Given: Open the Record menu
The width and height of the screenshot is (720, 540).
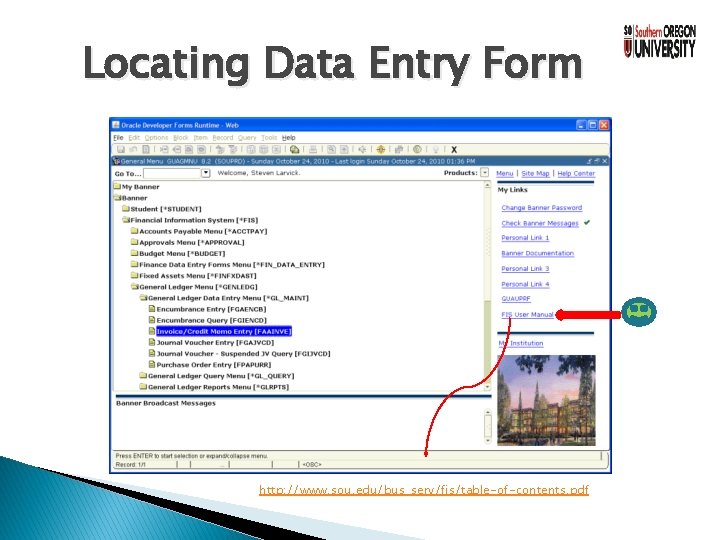Looking at the screenshot, I should pos(223,137).
